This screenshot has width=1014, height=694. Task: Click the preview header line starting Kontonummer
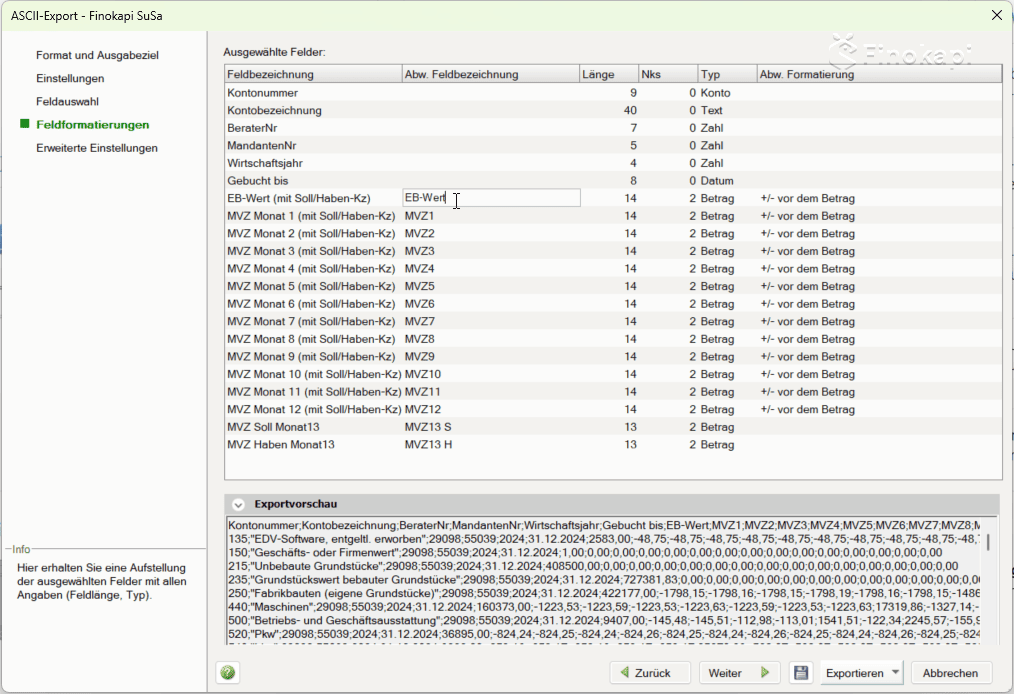coord(604,525)
